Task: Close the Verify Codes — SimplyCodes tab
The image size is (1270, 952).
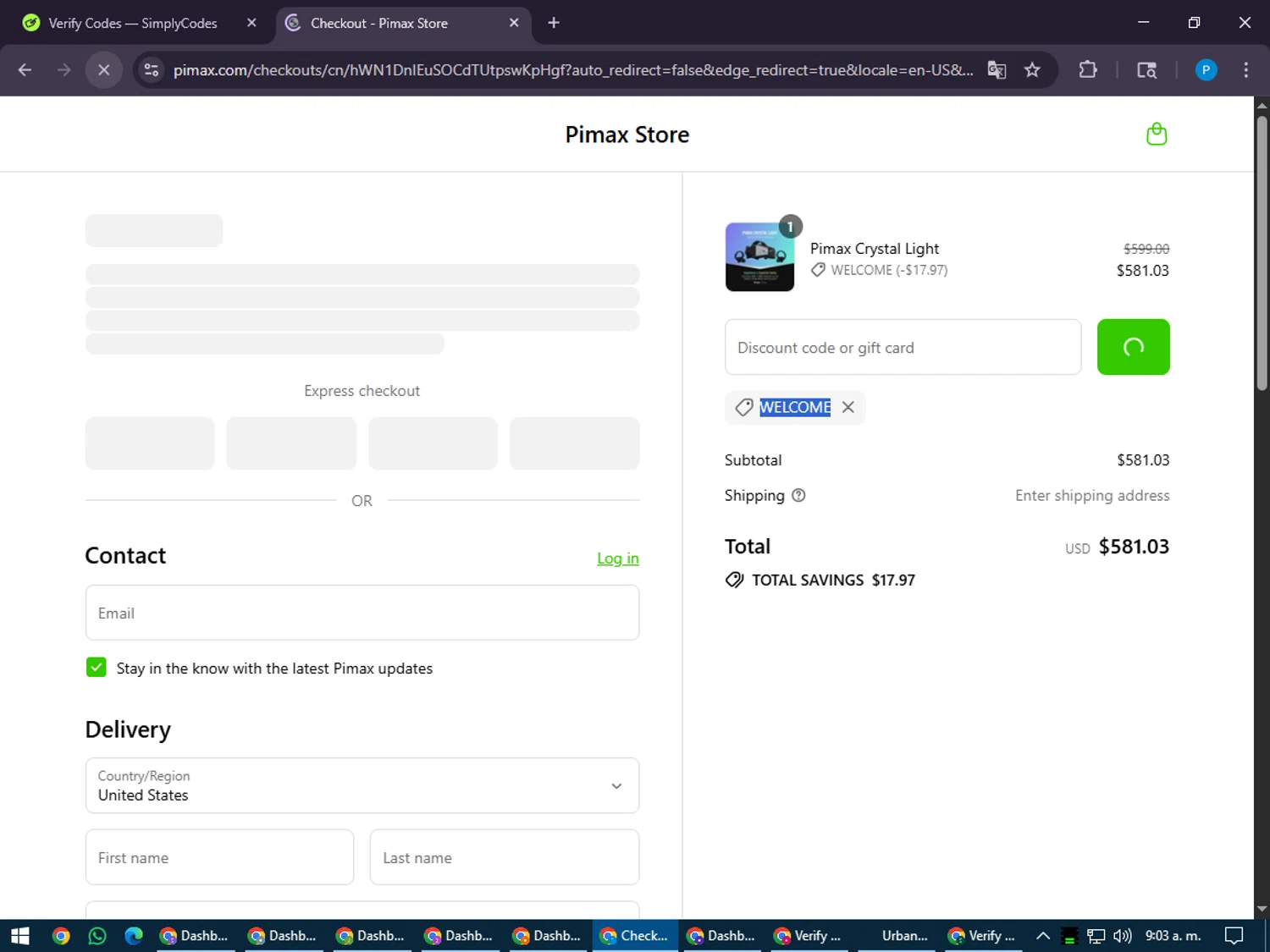Action: [251, 23]
